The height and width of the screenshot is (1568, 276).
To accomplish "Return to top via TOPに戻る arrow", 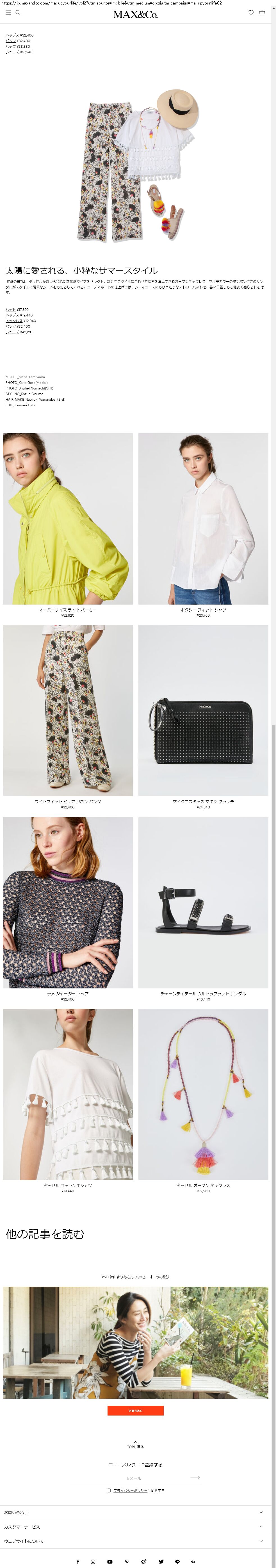I will tap(135, 1444).
